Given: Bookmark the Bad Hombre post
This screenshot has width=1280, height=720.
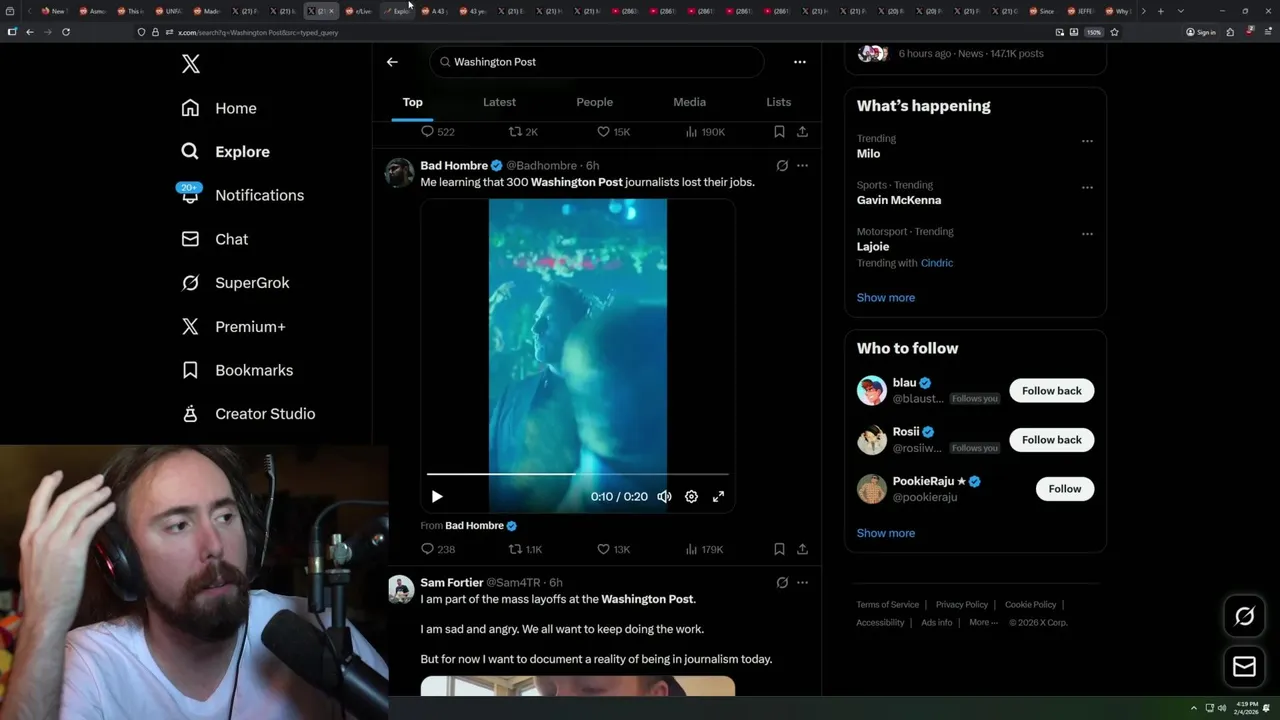Looking at the screenshot, I should (779, 549).
